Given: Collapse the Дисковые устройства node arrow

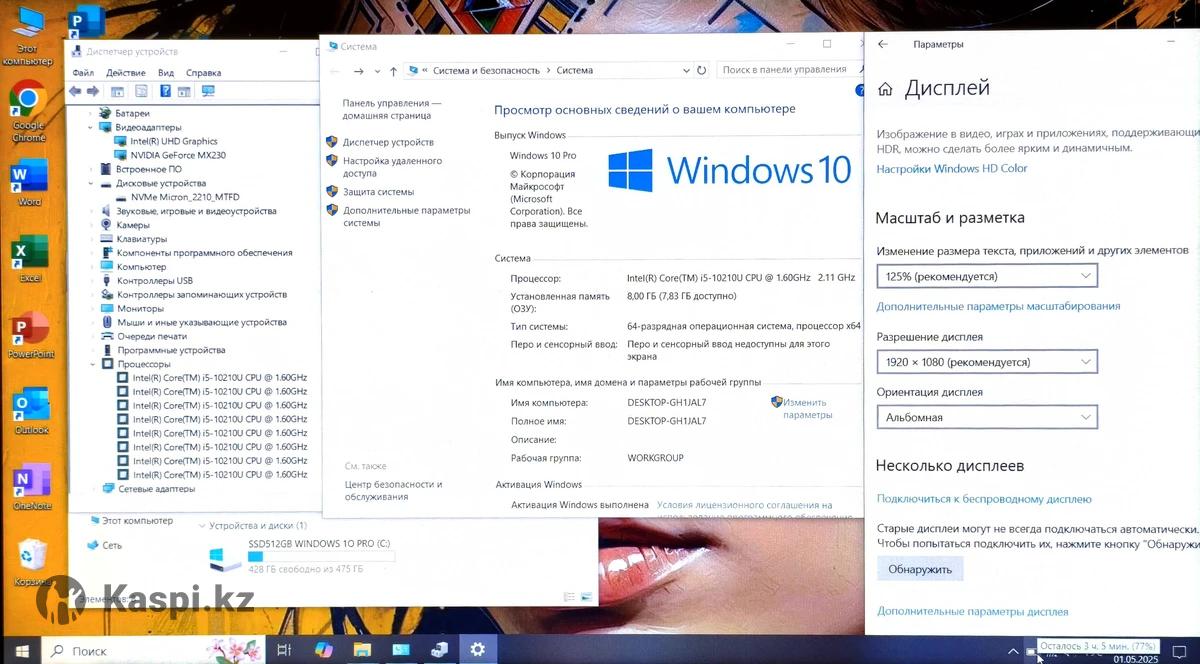Looking at the screenshot, I should [x=91, y=183].
